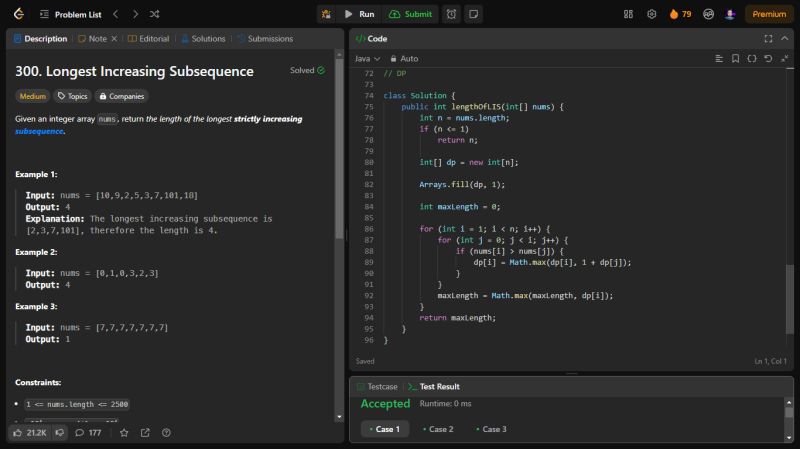The width and height of the screenshot is (800, 449).
Task: Follow the subsequence definition link
Action: 39,131
